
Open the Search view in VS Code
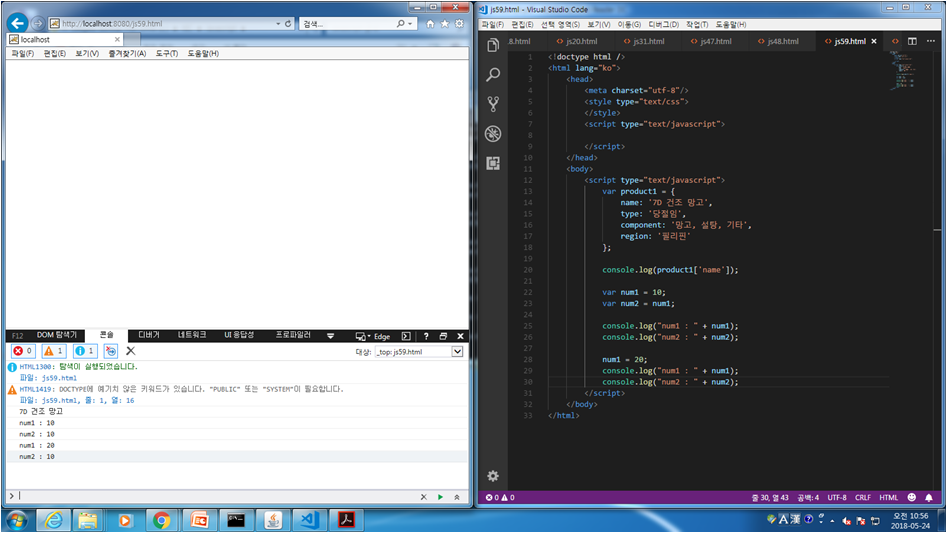(x=493, y=74)
